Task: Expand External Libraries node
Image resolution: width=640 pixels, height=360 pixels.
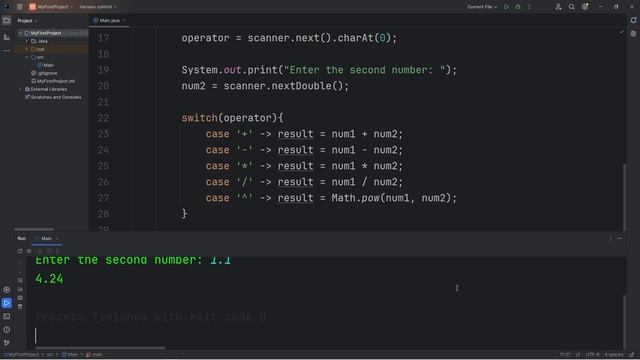Action: [20, 89]
